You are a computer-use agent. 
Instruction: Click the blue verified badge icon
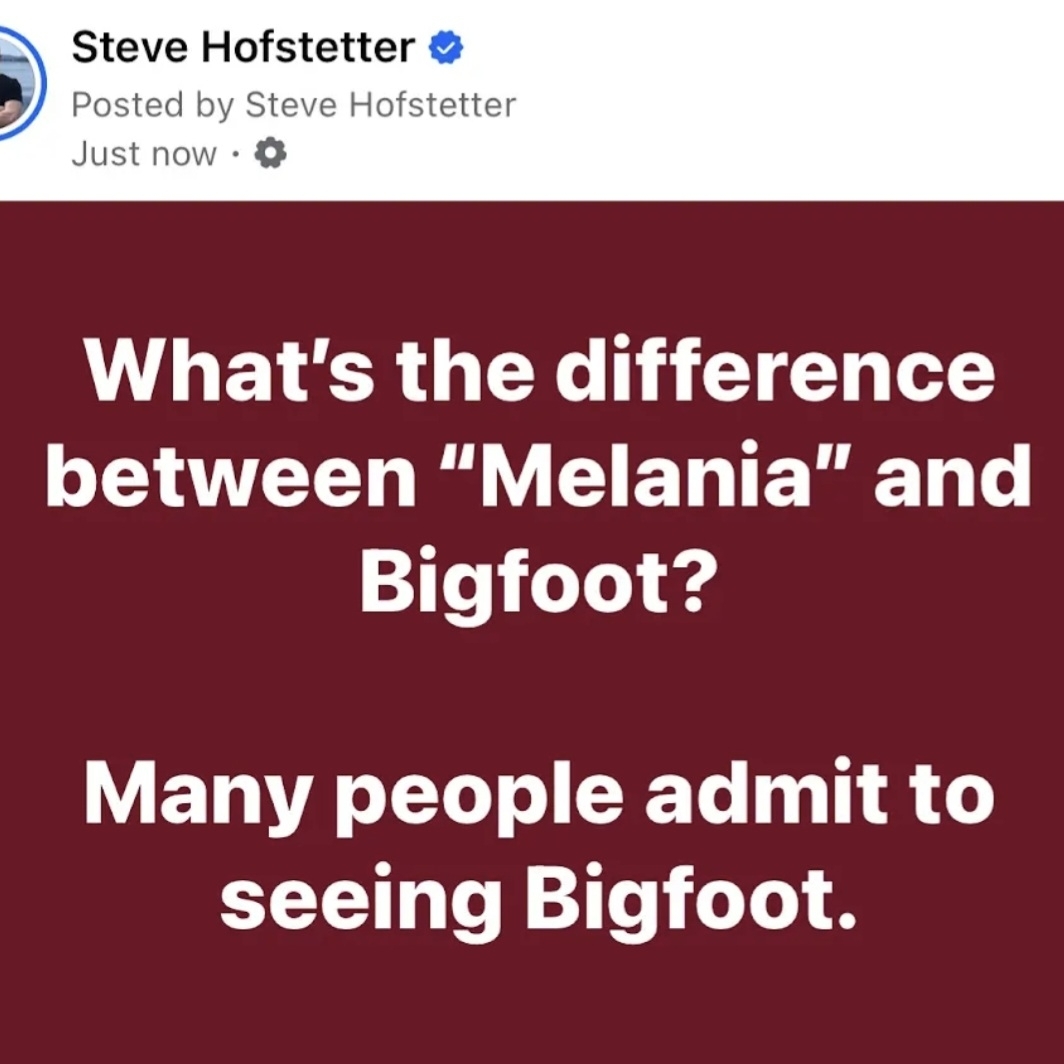click(446, 48)
